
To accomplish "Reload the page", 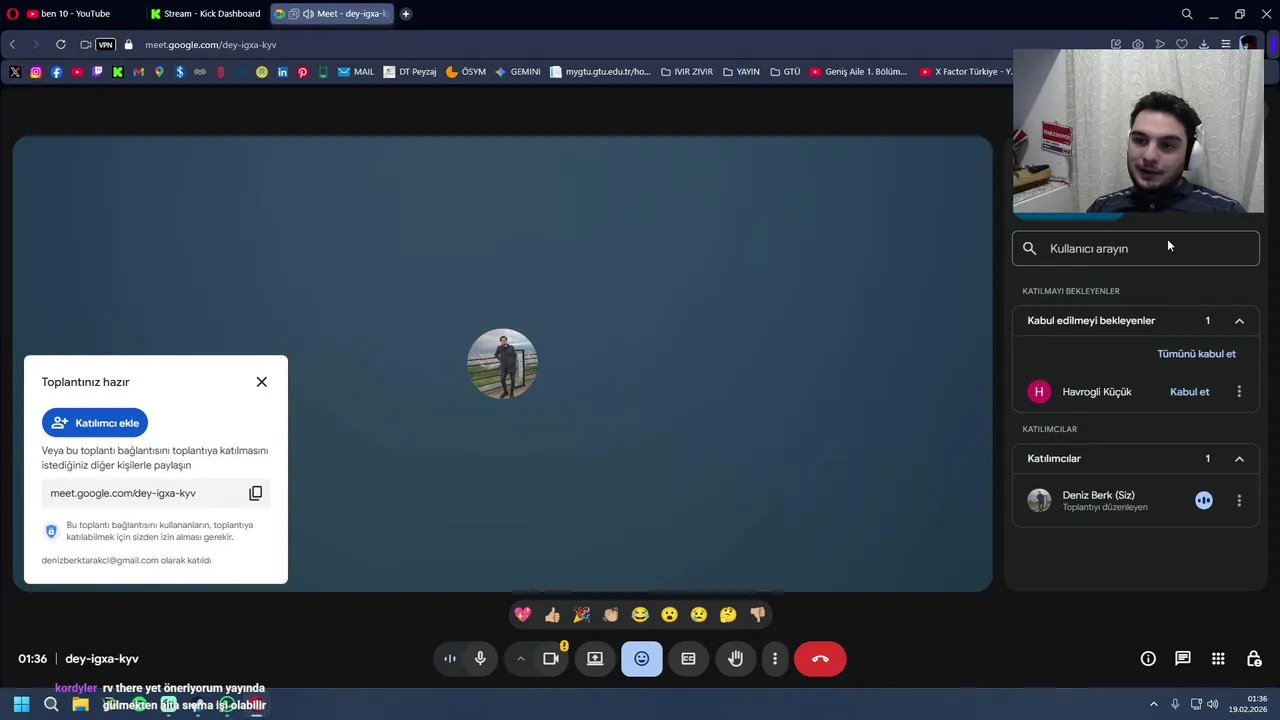I will (x=61, y=45).
